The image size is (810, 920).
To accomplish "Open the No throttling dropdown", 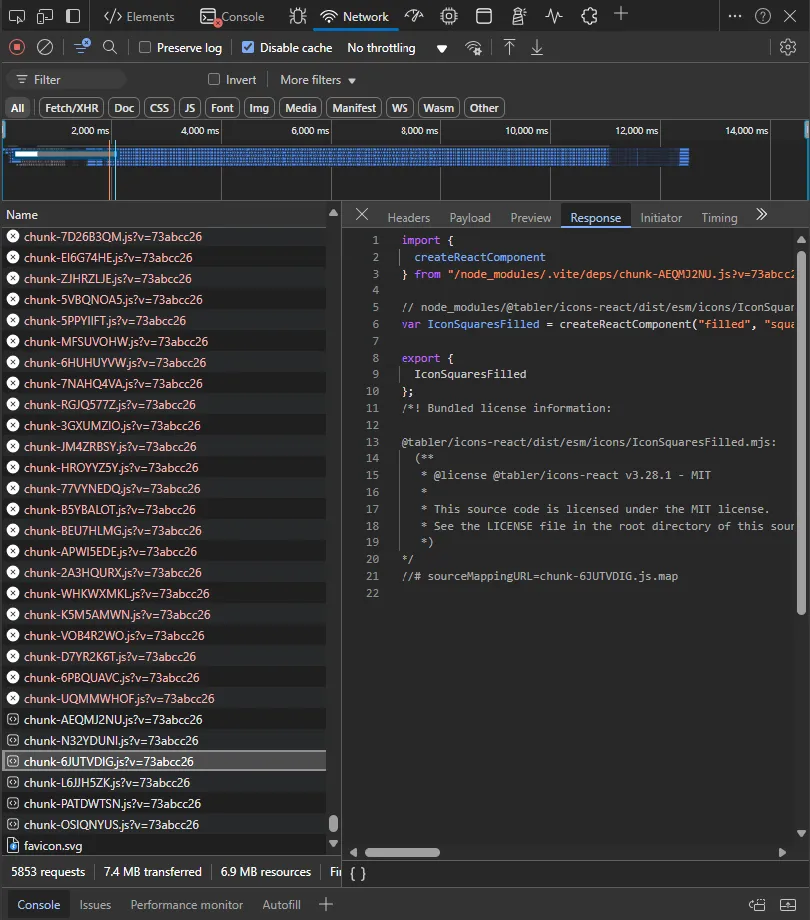I will [397, 48].
